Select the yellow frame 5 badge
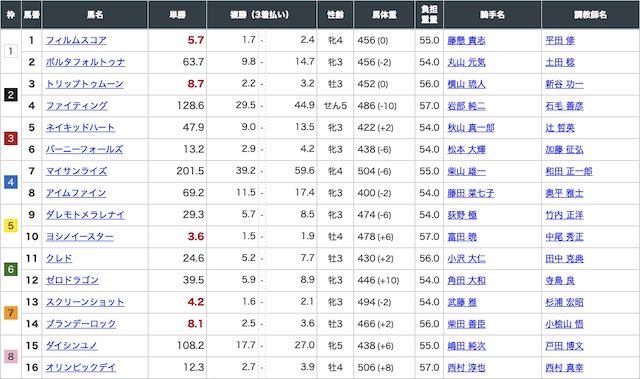This screenshot has width=640, height=379. [x=11, y=226]
